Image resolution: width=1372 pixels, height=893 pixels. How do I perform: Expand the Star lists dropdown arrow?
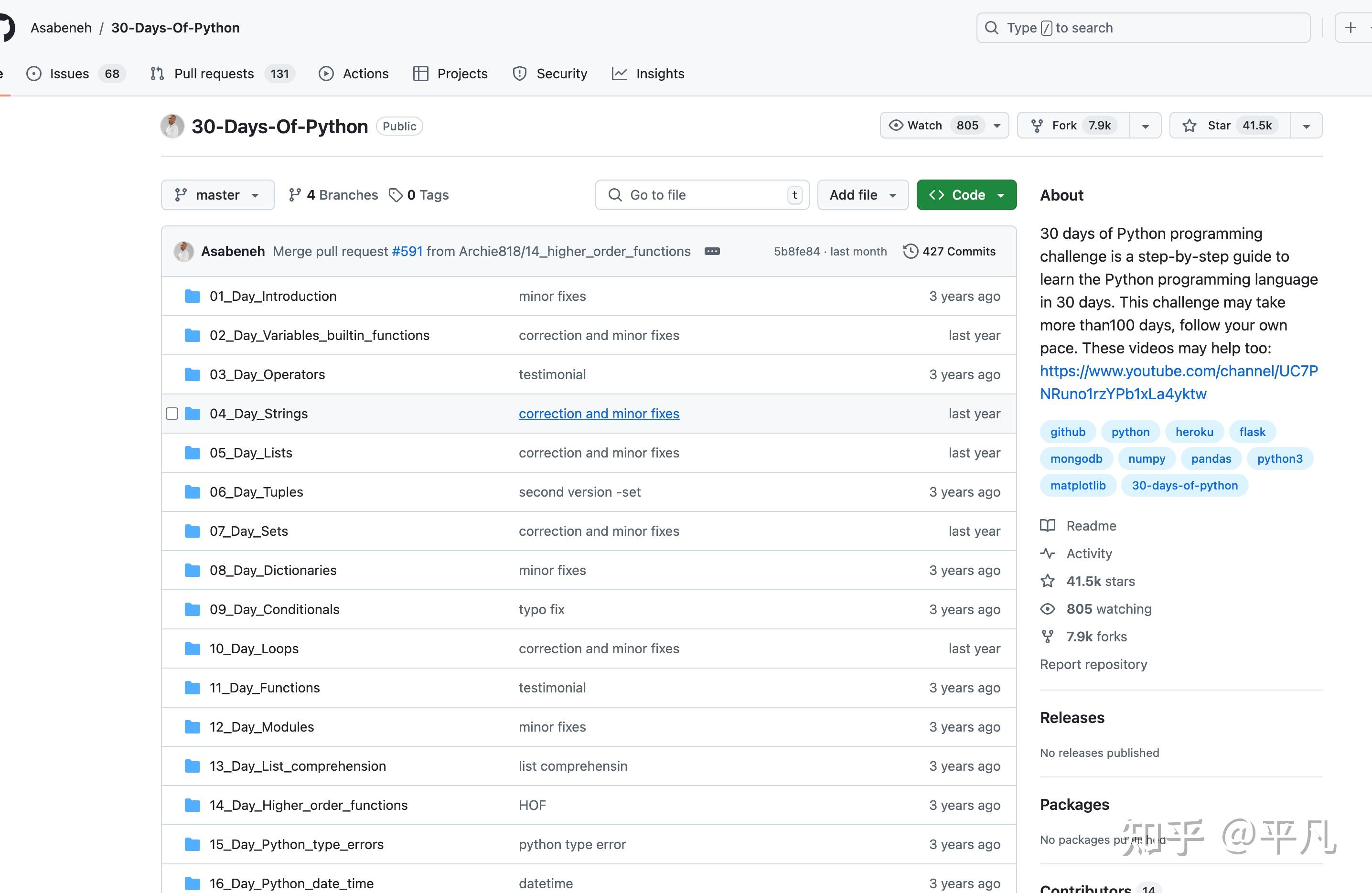[x=1306, y=126]
